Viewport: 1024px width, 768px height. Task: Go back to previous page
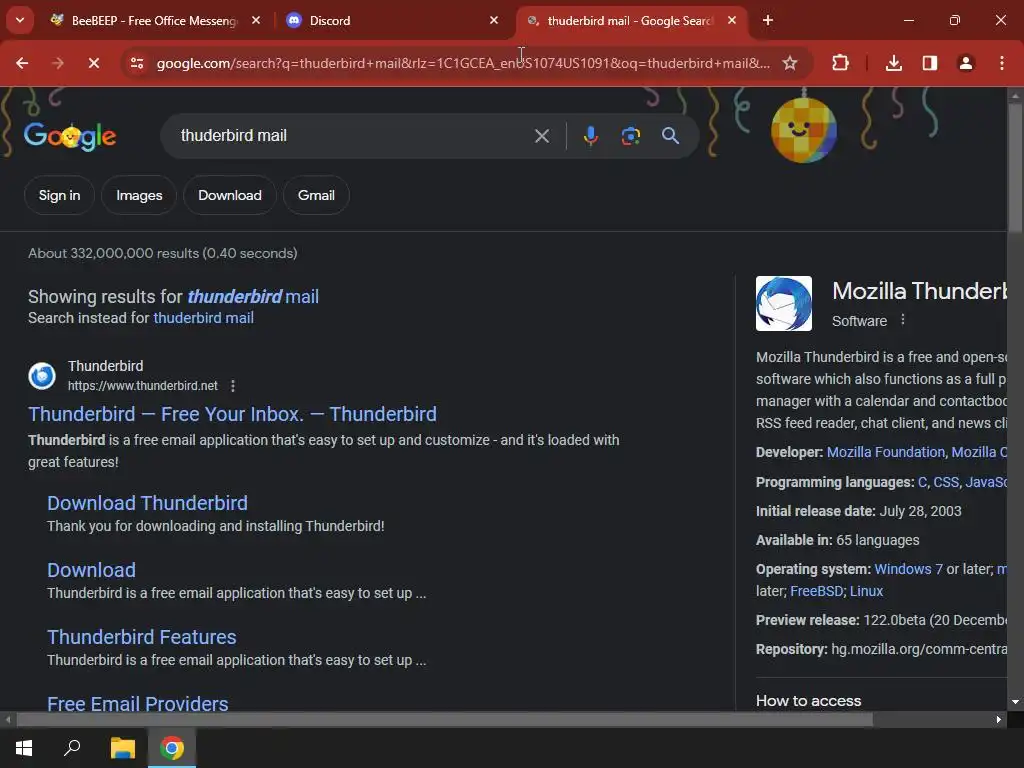pos(22,63)
